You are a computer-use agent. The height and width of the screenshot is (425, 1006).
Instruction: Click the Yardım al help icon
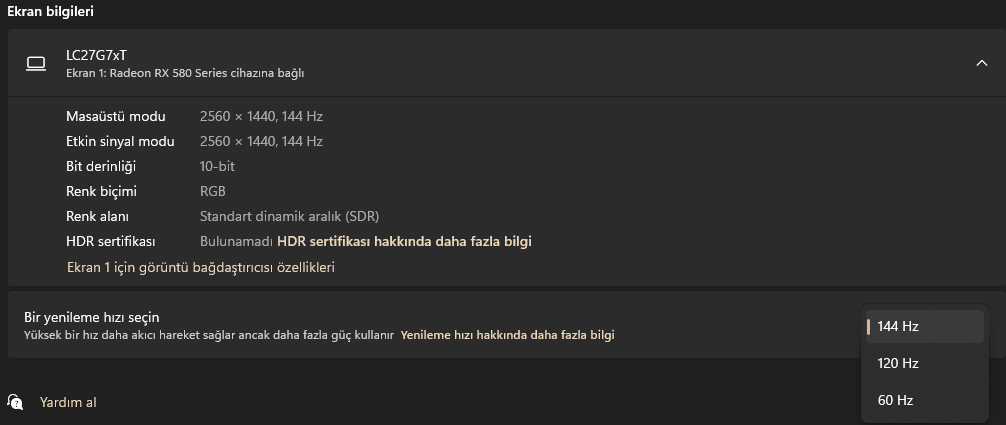click(x=15, y=402)
